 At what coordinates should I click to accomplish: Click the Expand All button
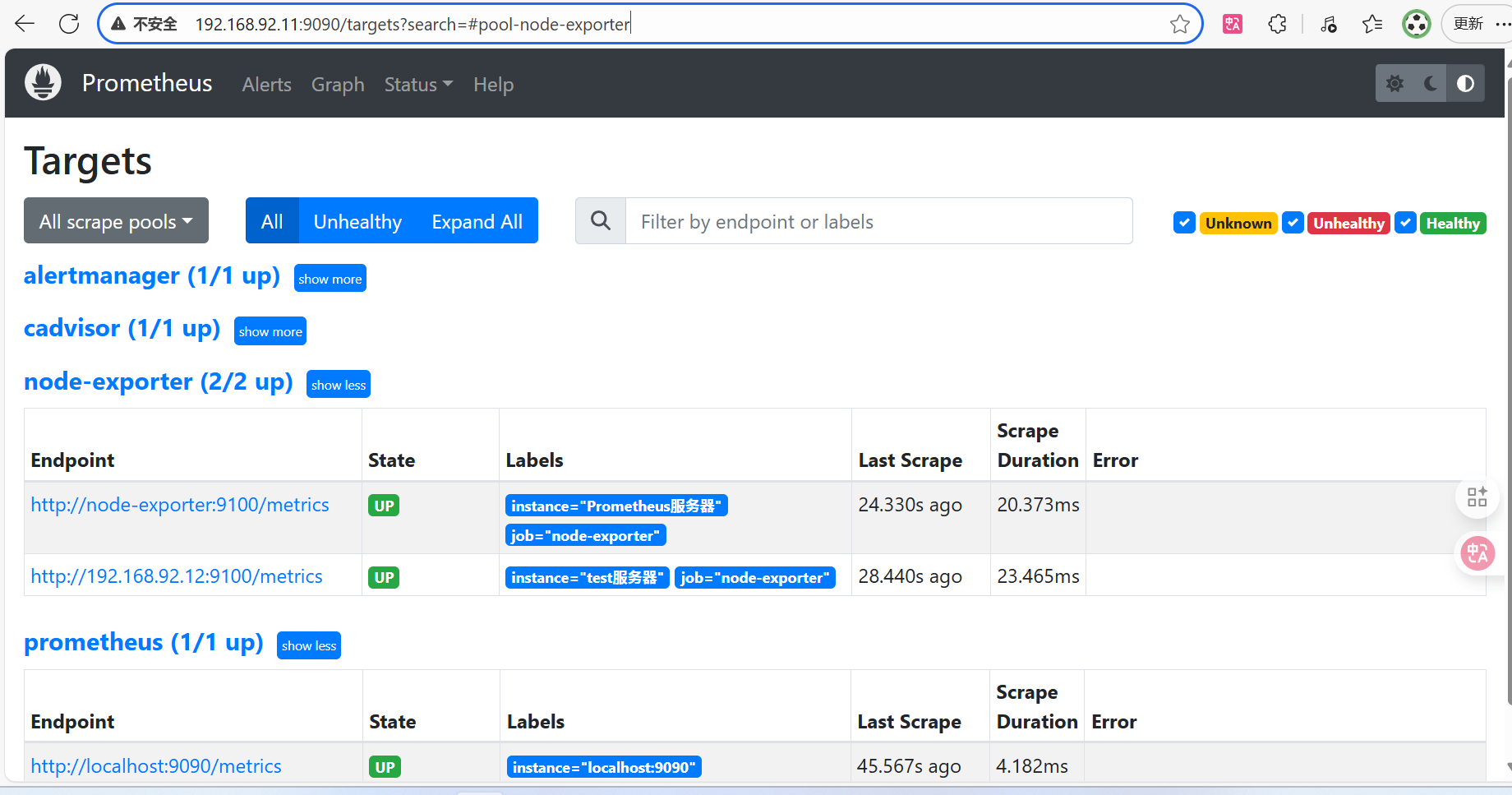pyautogui.click(x=477, y=220)
